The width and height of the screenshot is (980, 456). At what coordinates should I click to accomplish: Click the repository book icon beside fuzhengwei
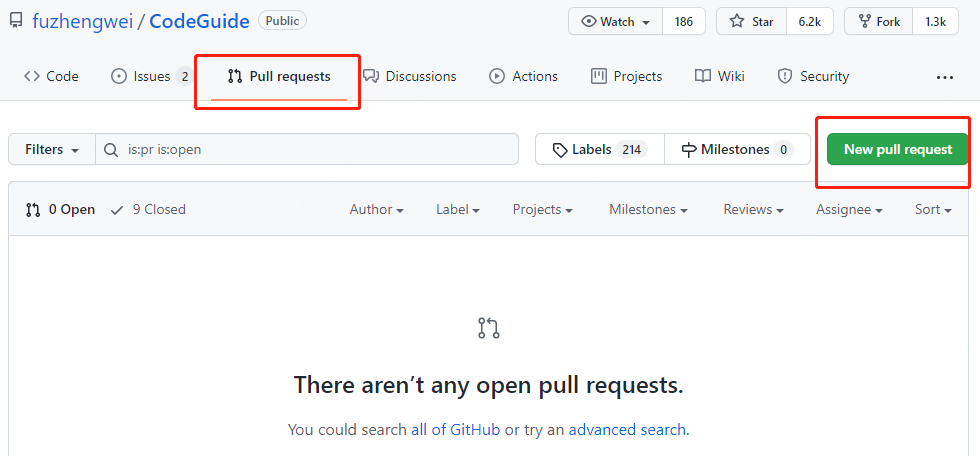click(x=16, y=21)
